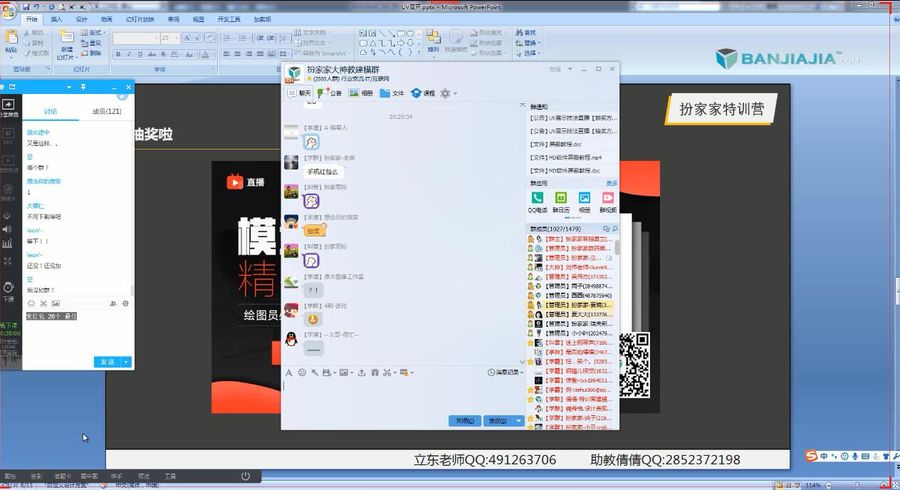Click the speaker volume icon in sidebar

click(7, 230)
